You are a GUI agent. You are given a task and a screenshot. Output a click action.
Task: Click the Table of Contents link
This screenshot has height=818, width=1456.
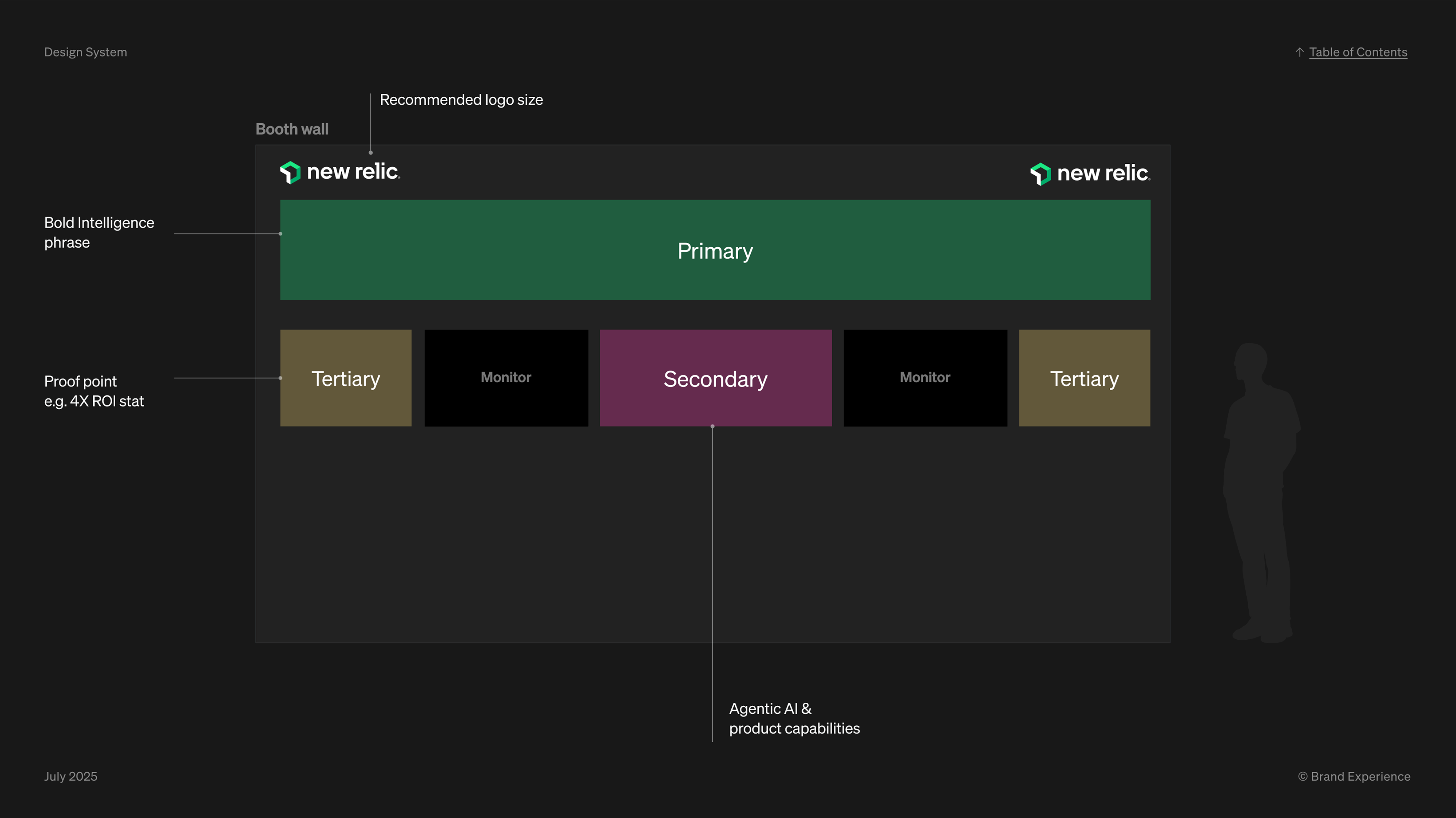click(x=1358, y=52)
